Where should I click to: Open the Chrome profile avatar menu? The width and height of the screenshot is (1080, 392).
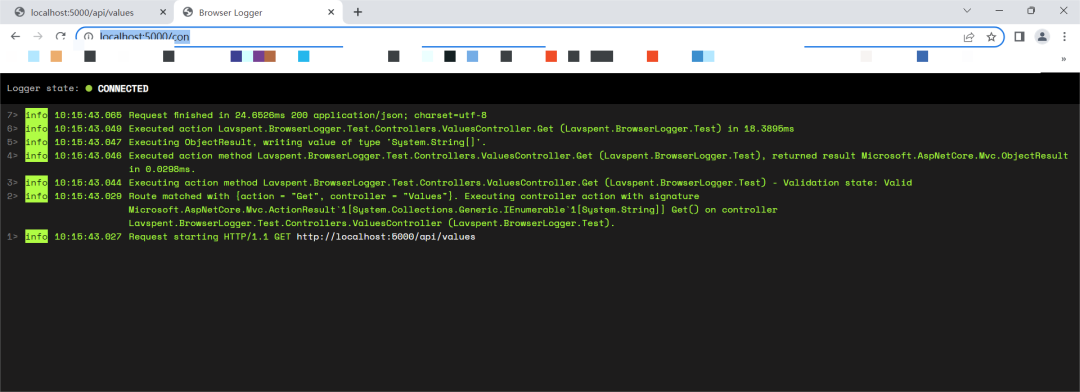(x=1042, y=37)
